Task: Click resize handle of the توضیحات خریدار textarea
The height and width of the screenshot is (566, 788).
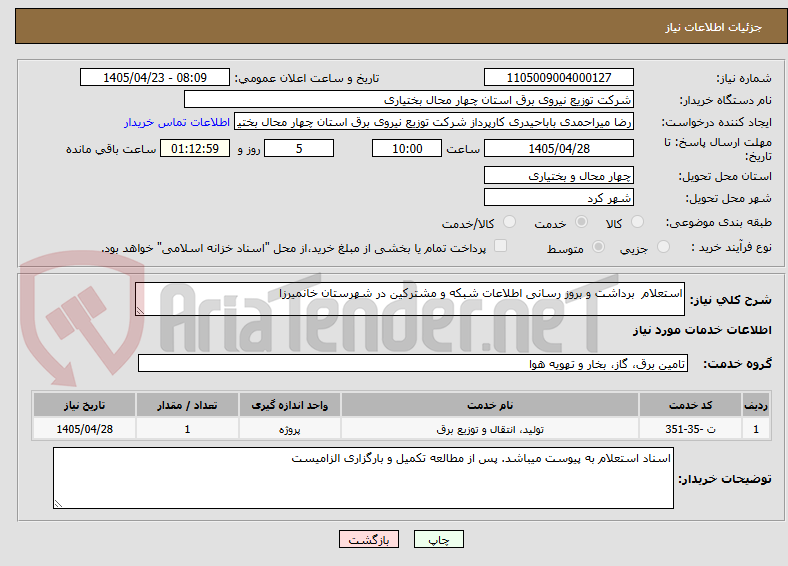Action: pos(58,503)
